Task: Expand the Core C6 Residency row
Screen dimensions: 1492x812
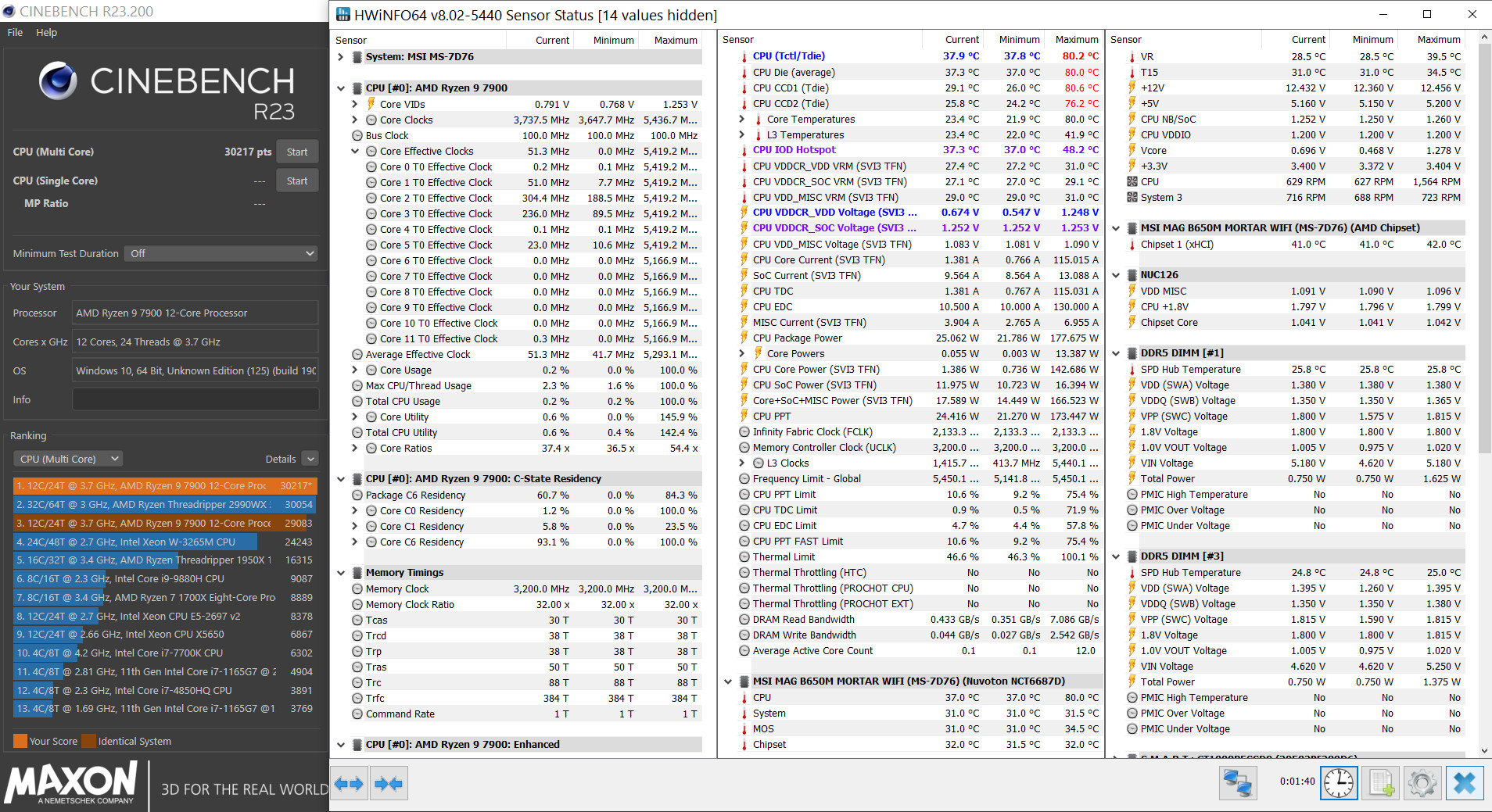Action: point(355,542)
